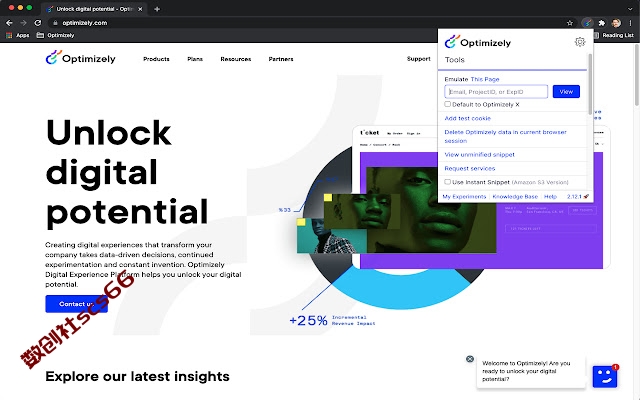
Task: Click the chat welcome message bubble
Action: click(531, 371)
